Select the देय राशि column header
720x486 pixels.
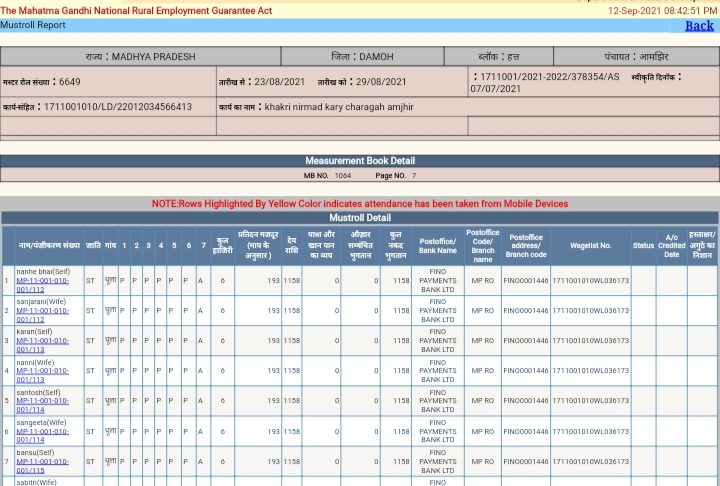[x=292, y=245]
